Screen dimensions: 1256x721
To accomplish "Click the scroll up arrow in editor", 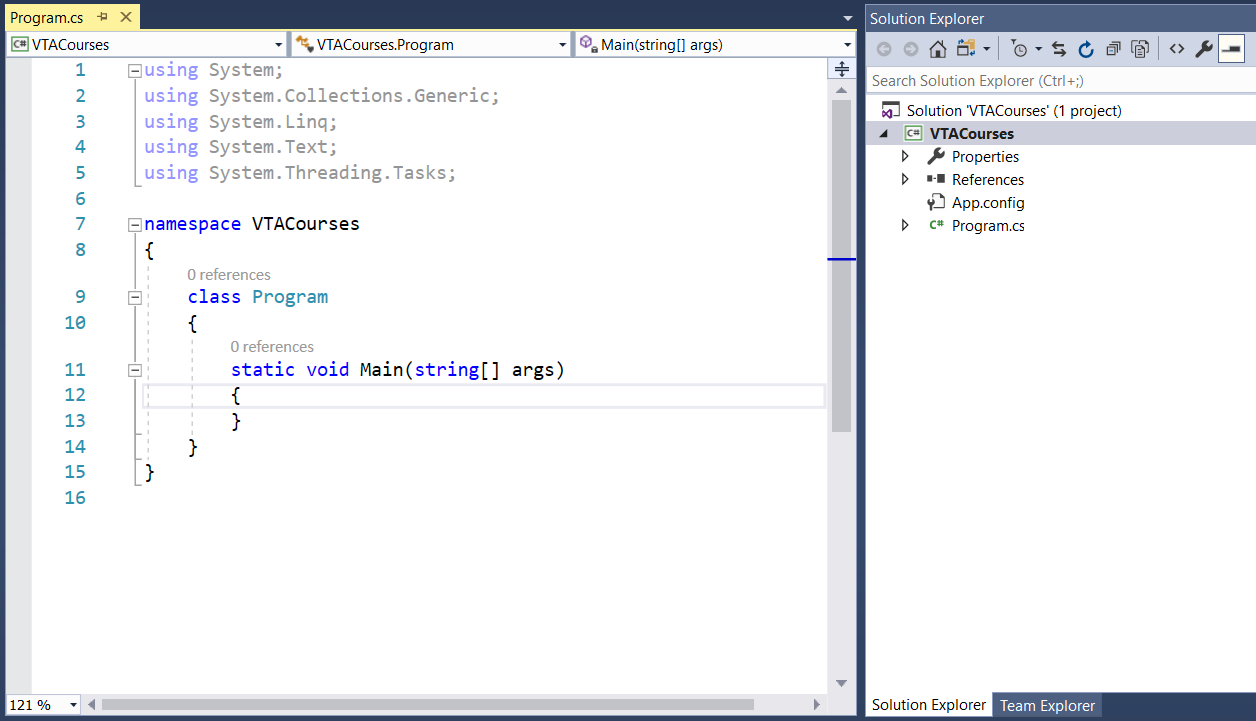I will (841, 89).
